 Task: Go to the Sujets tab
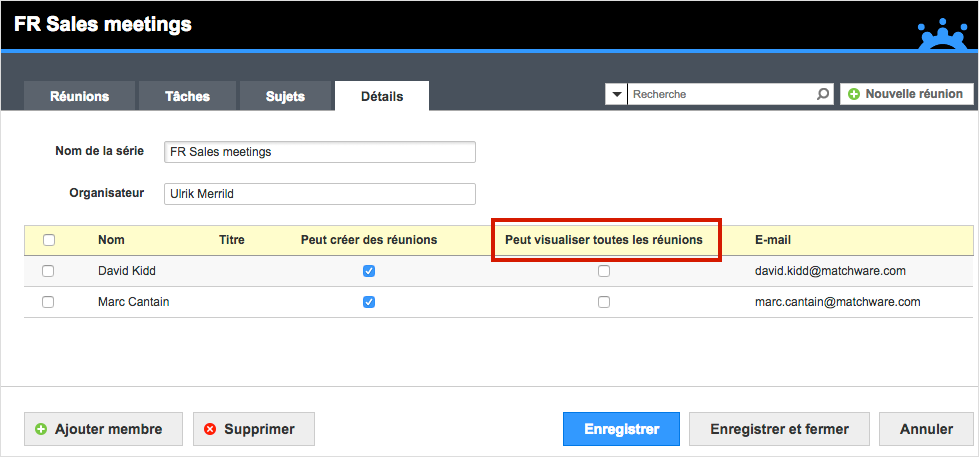[x=285, y=96]
